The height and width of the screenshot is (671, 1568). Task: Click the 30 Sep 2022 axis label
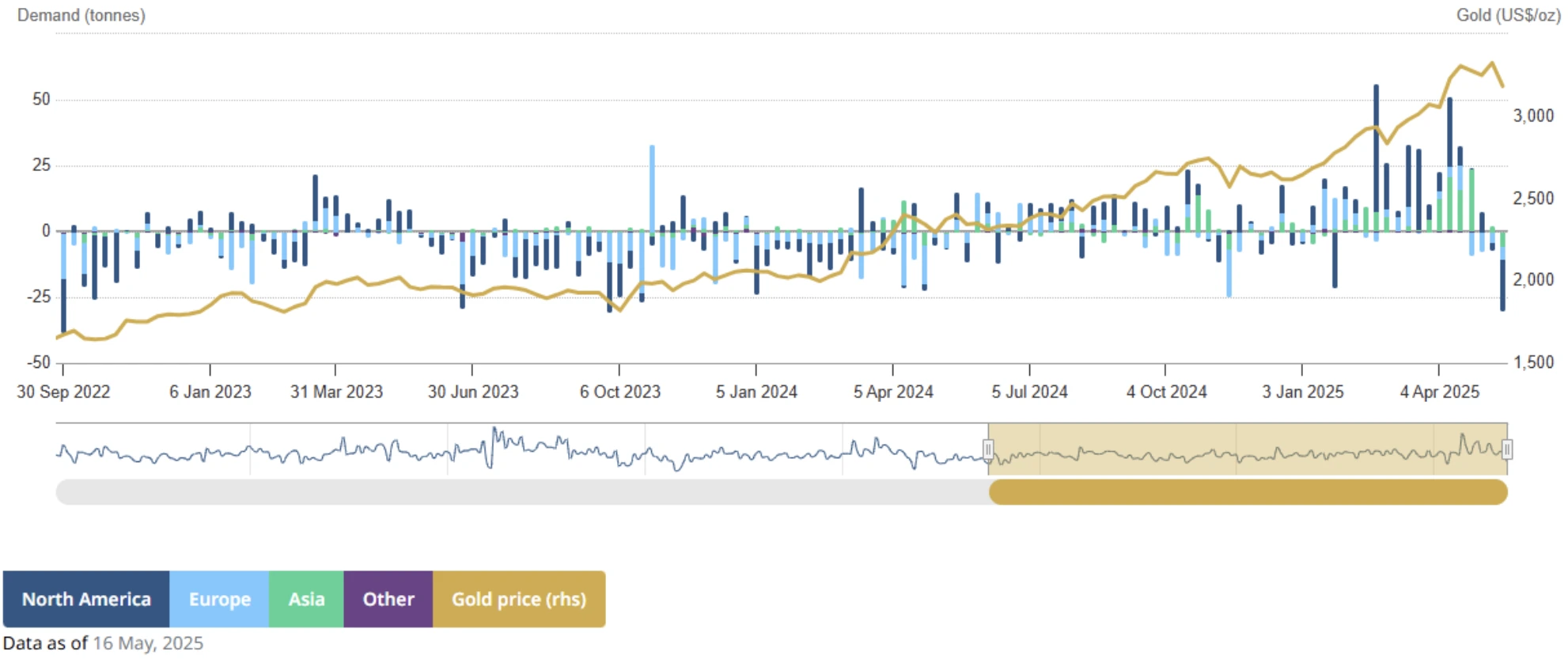click(63, 392)
